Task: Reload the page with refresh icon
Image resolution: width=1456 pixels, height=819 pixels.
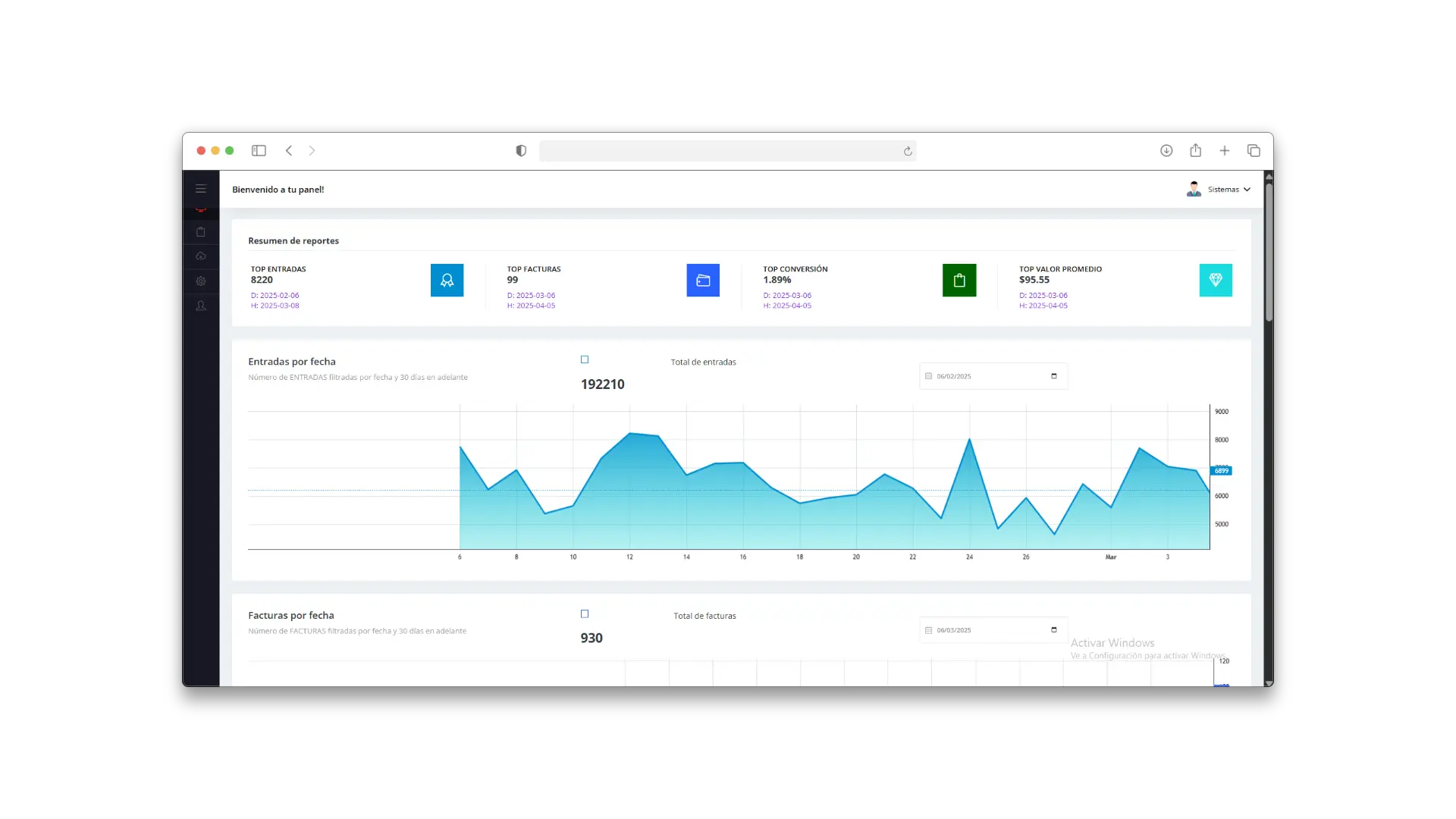Action: click(908, 151)
